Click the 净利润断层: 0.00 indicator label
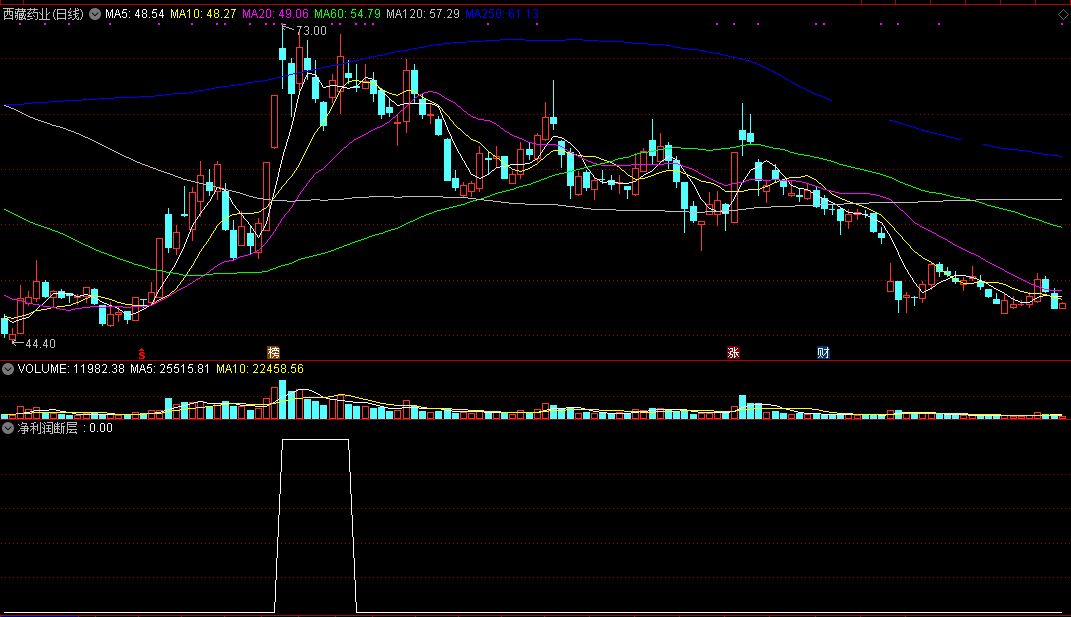Screen dimensions: 1071x617 tap(65, 428)
